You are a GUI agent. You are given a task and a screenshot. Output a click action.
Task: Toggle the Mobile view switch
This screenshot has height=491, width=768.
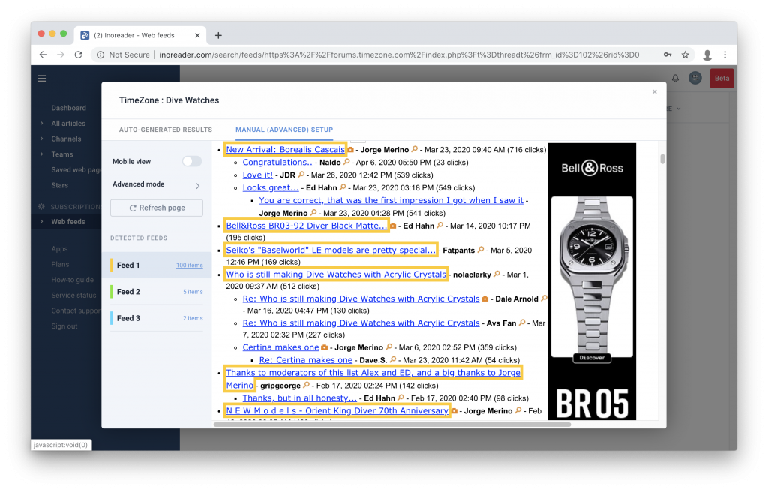point(191,161)
